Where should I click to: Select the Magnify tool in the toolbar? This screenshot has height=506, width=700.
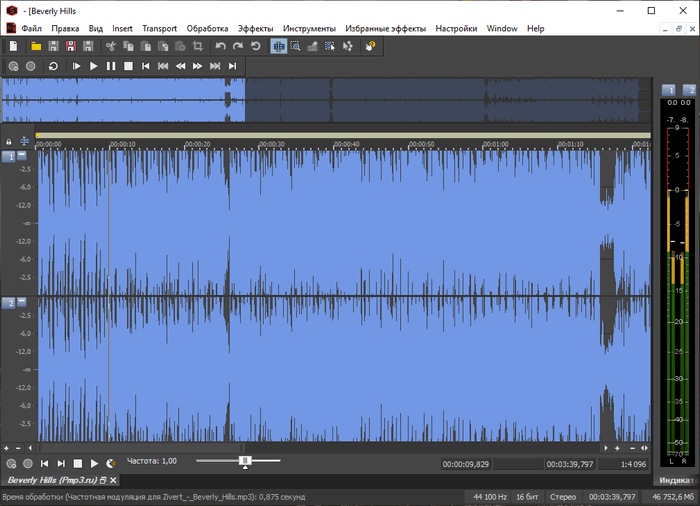[x=296, y=46]
